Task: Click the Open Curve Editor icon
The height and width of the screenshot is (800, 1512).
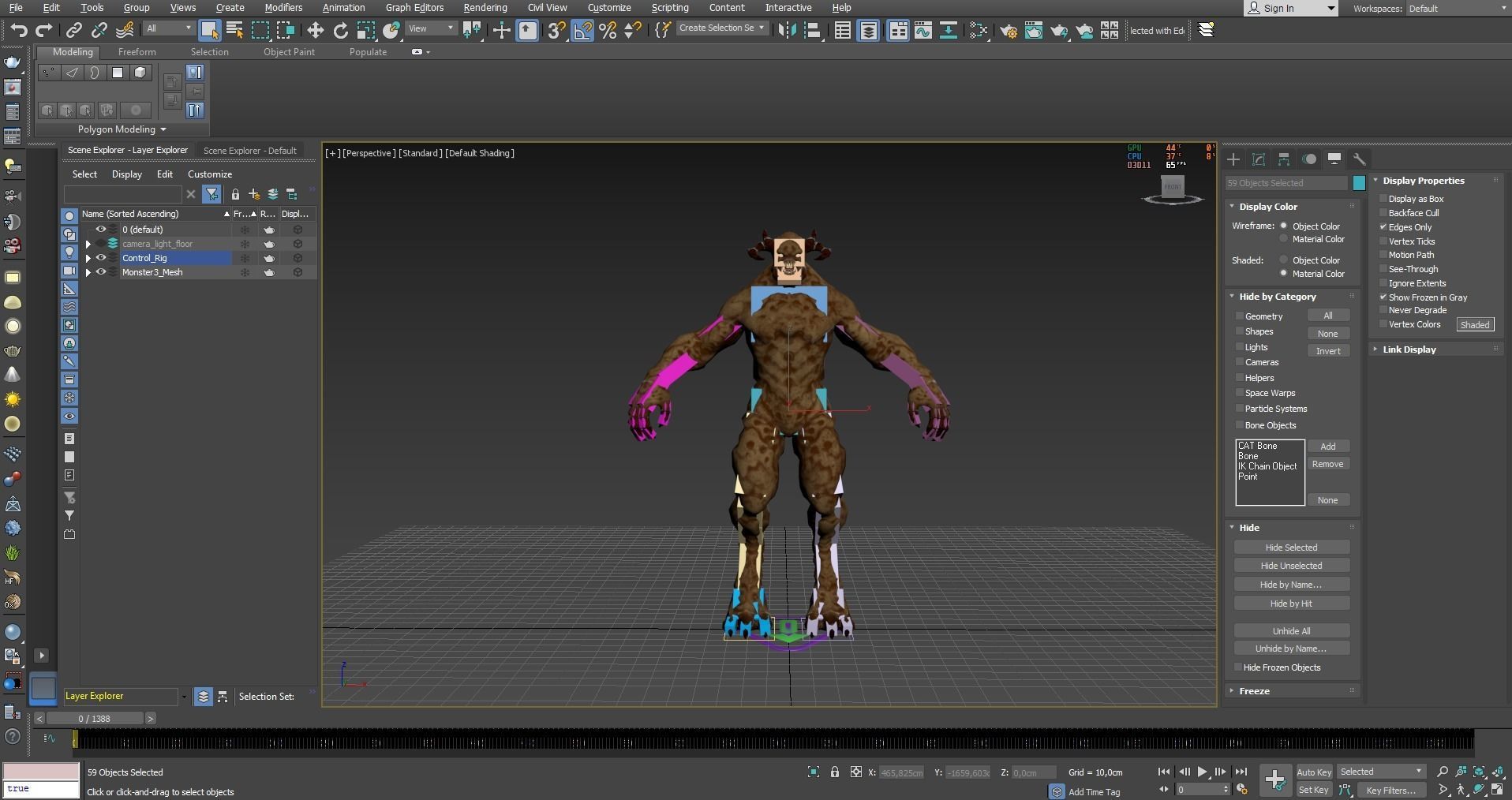Action: click(x=923, y=30)
